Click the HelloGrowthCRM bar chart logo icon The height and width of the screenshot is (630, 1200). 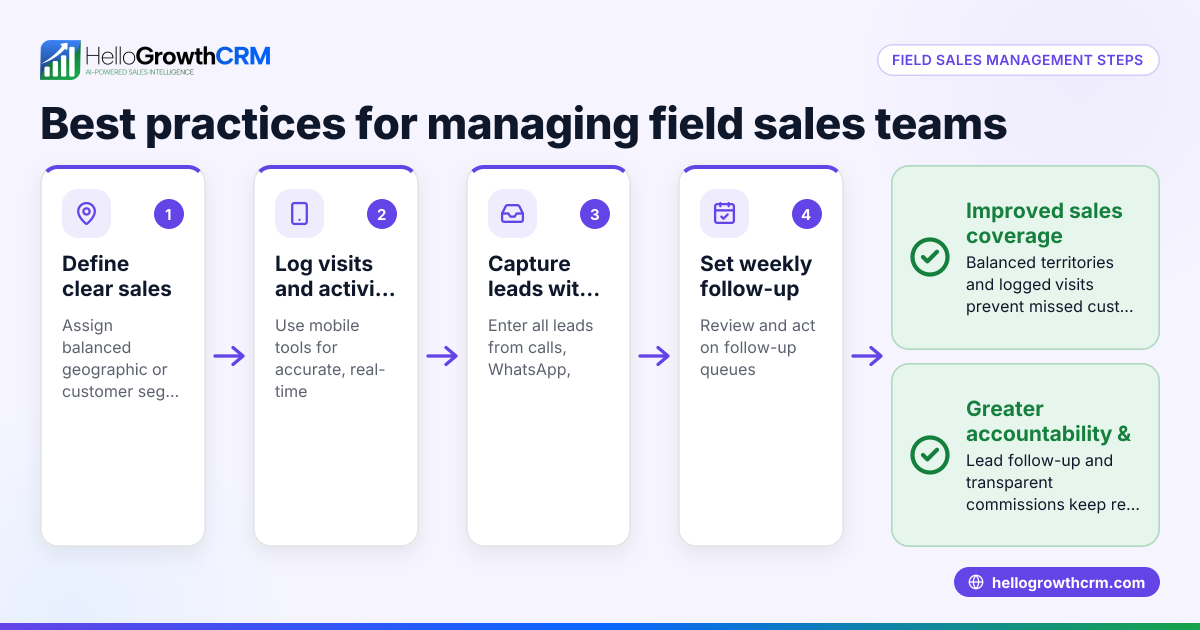click(60, 60)
